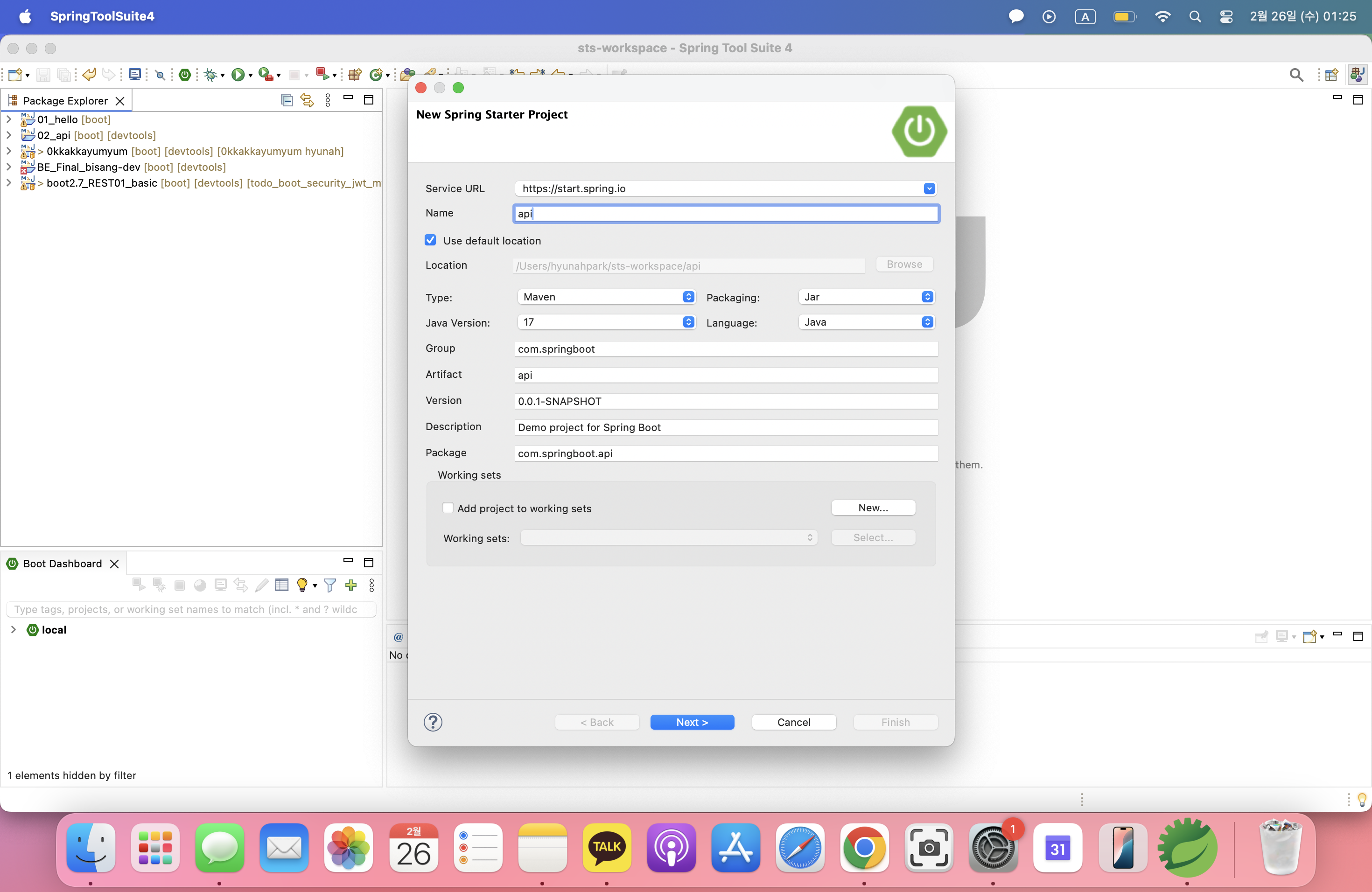Click Collapse All in Package Explorer
The height and width of the screenshot is (892, 1372).
pyautogui.click(x=287, y=100)
